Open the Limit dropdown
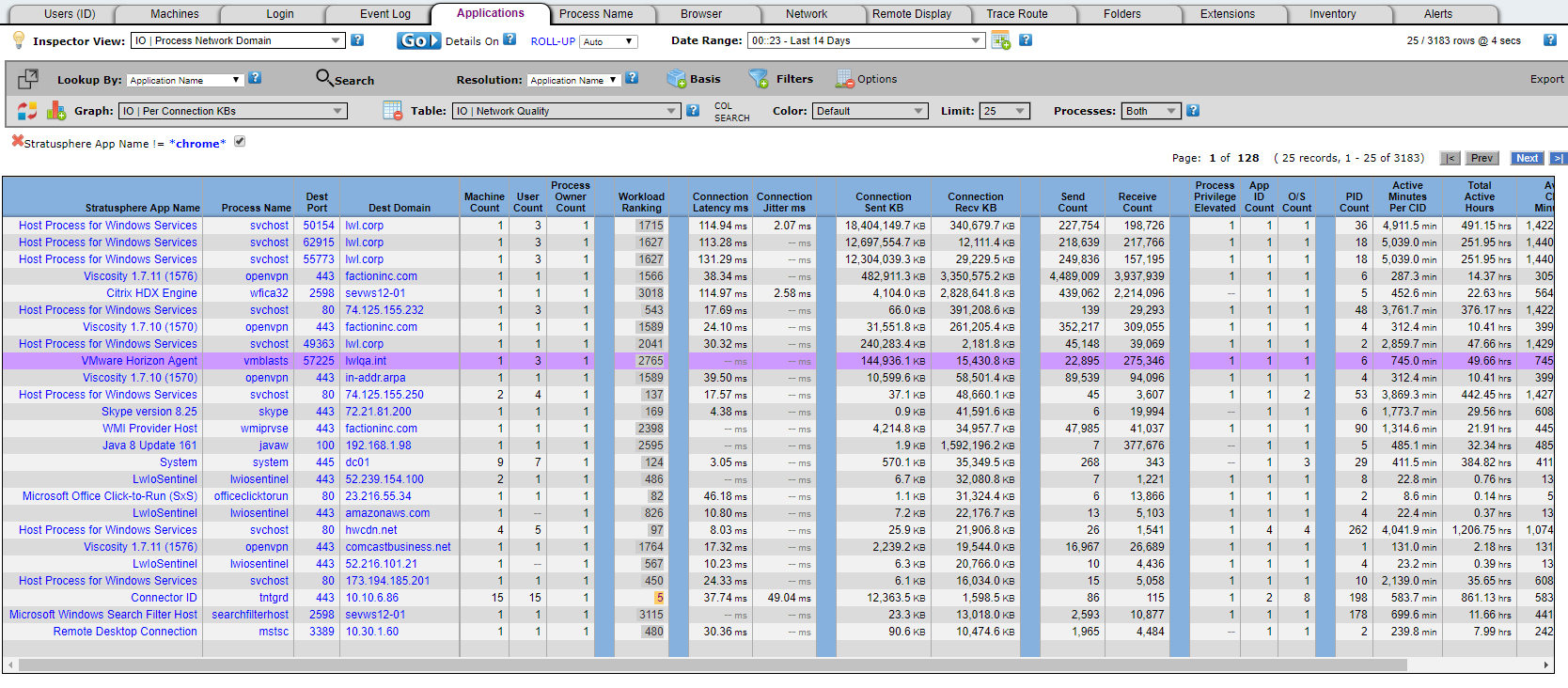 point(1005,111)
